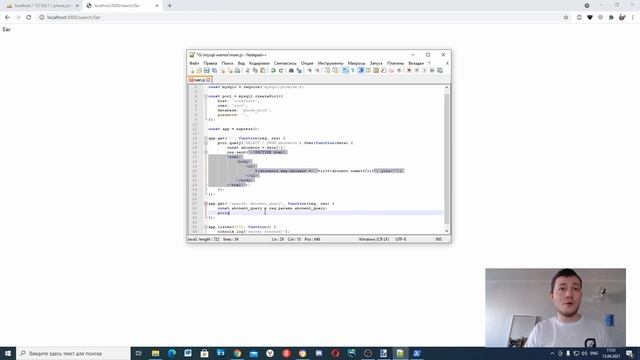This screenshot has width=640, height=360.
Task: Toggle synchronized vertical scrolling icon
Action: 327,70
